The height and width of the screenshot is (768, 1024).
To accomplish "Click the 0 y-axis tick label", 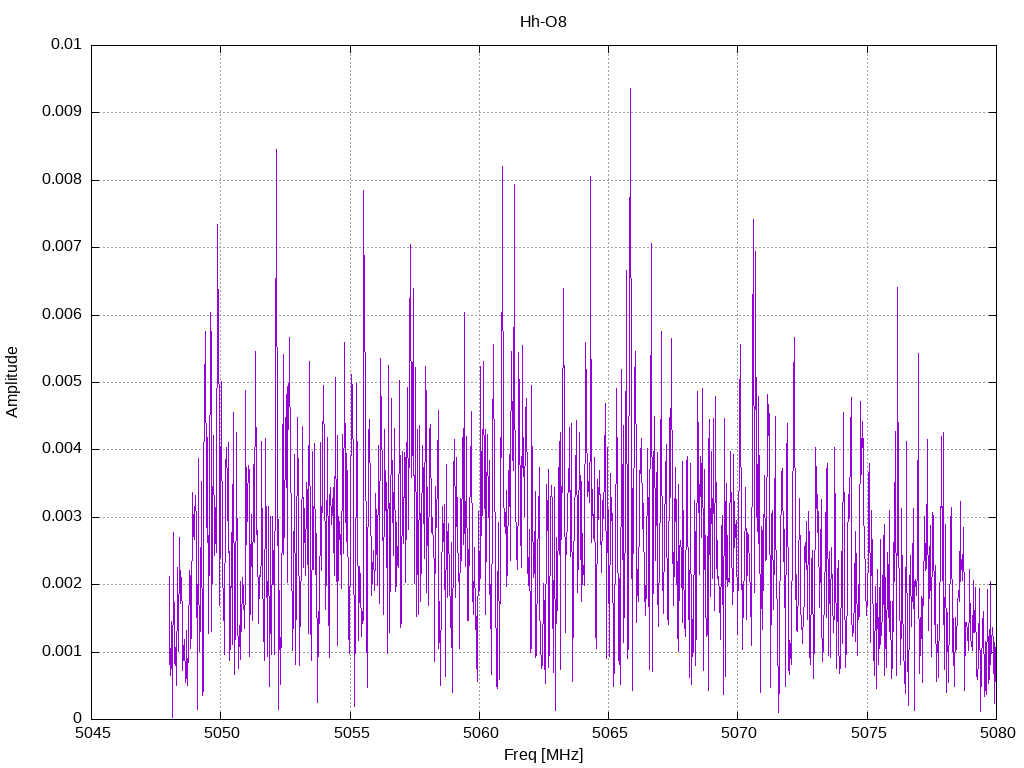I will tap(77, 718).
